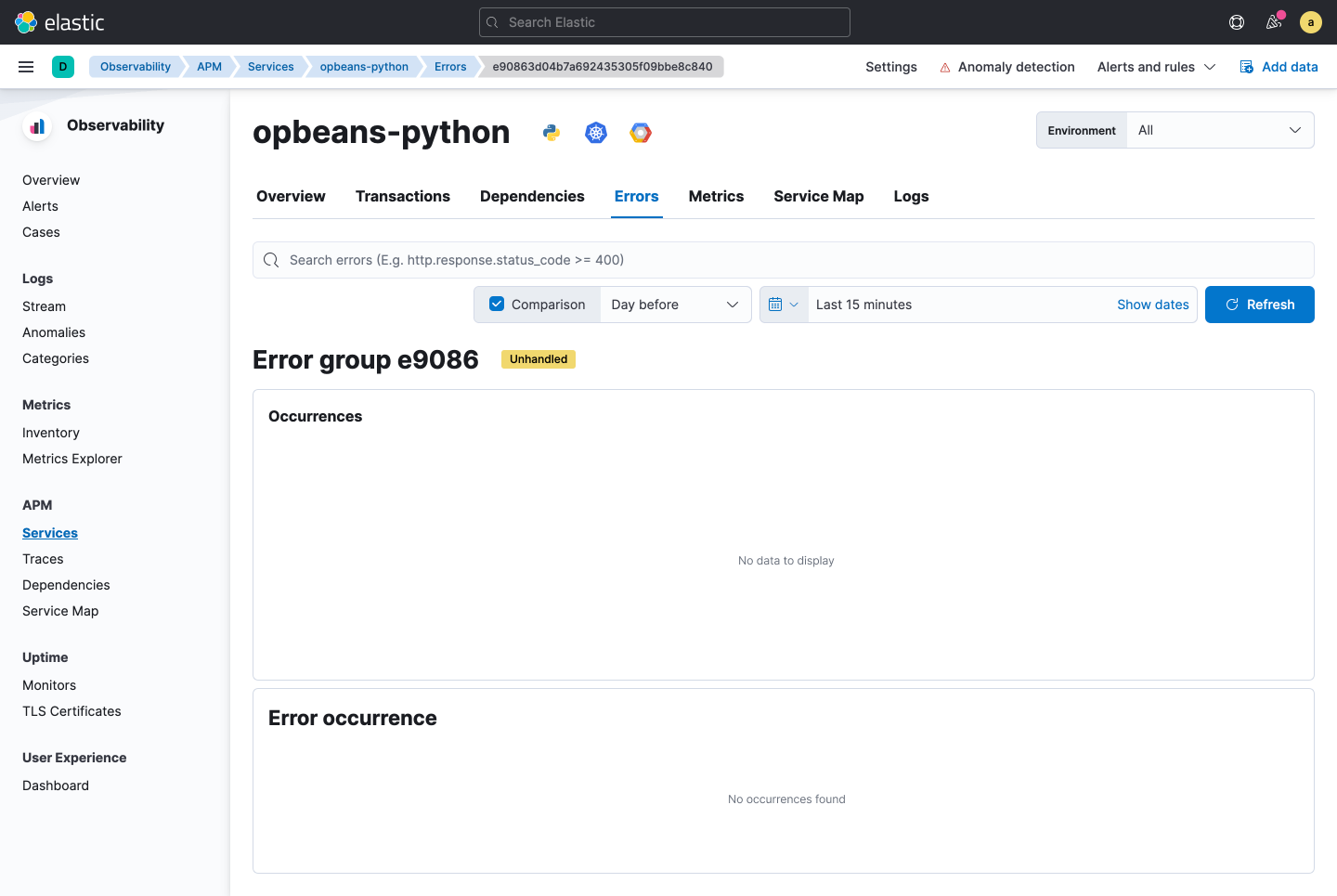Screen dimensions: 1337x896
Task: Click the Observability logo icon in sidebar
Action: point(37,126)
